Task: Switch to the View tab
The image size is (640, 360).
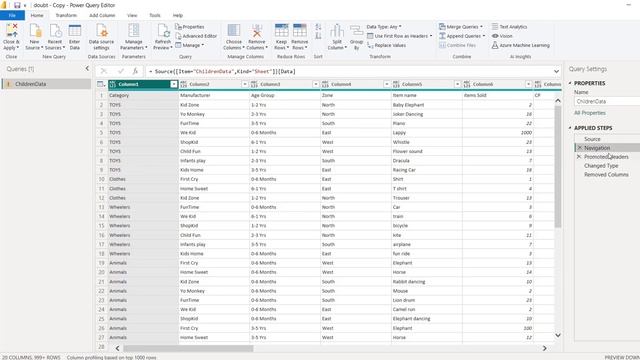Action: pos(132,15)
